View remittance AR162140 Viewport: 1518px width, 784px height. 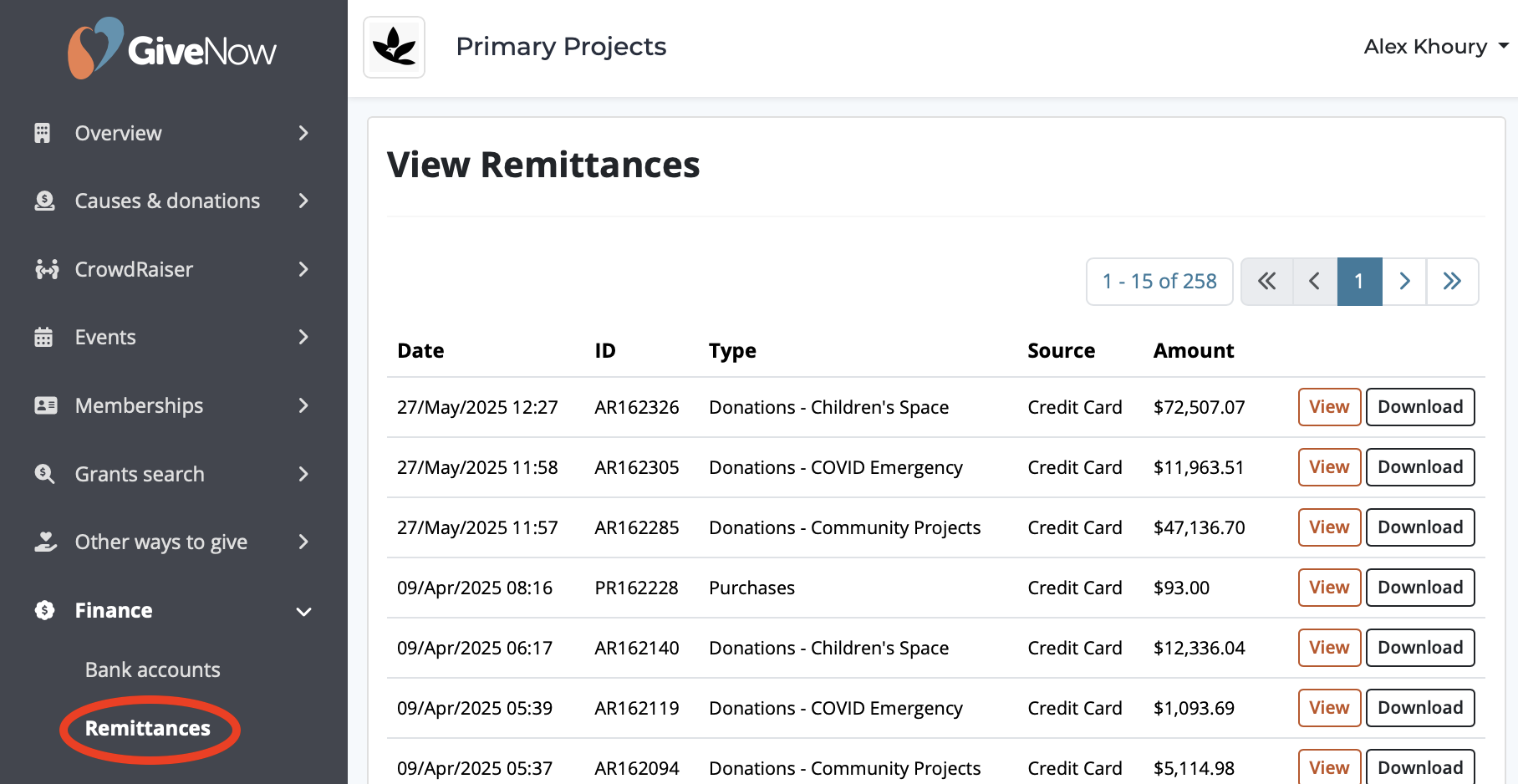1329,648
